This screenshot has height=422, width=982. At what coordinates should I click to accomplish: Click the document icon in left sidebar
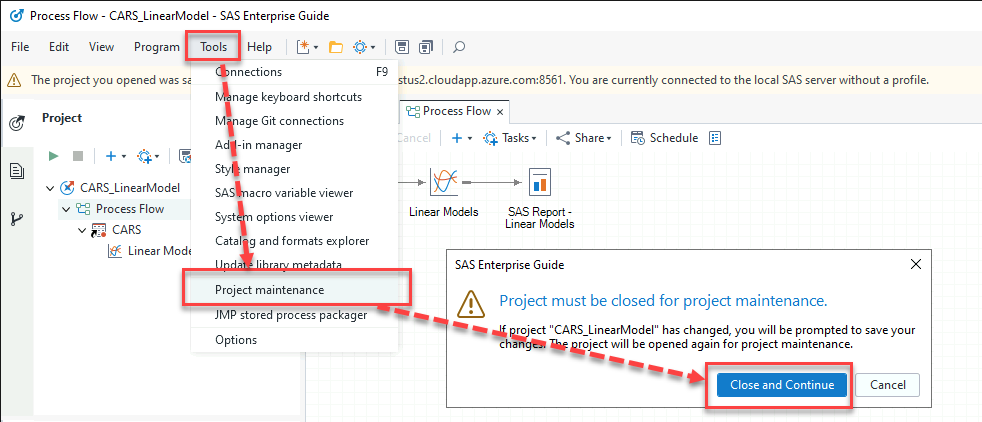pyautogui.click(x=16, y=171)
